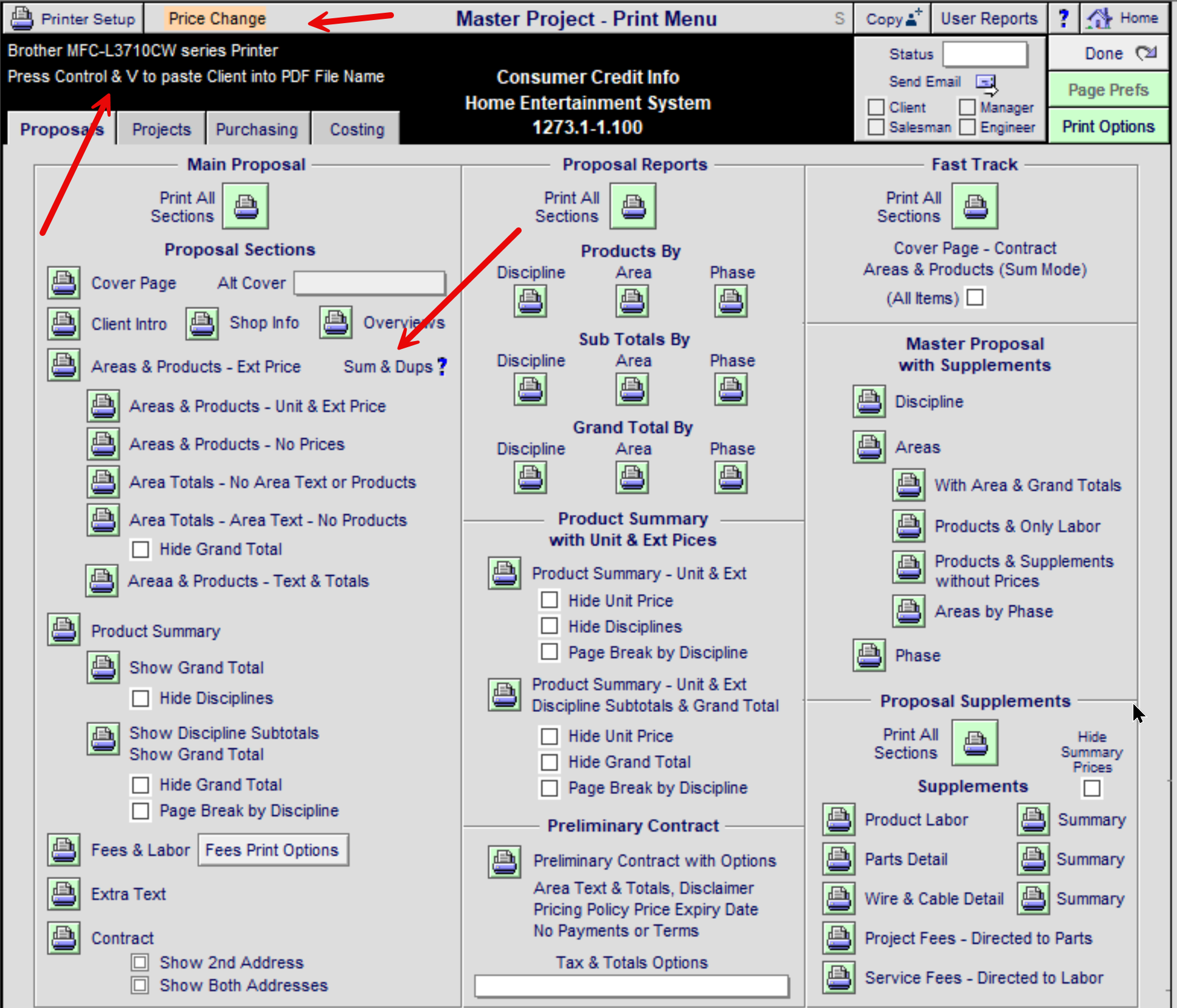Print Areas by Phase report
Screen dimensions: 1177x1008
909,610
